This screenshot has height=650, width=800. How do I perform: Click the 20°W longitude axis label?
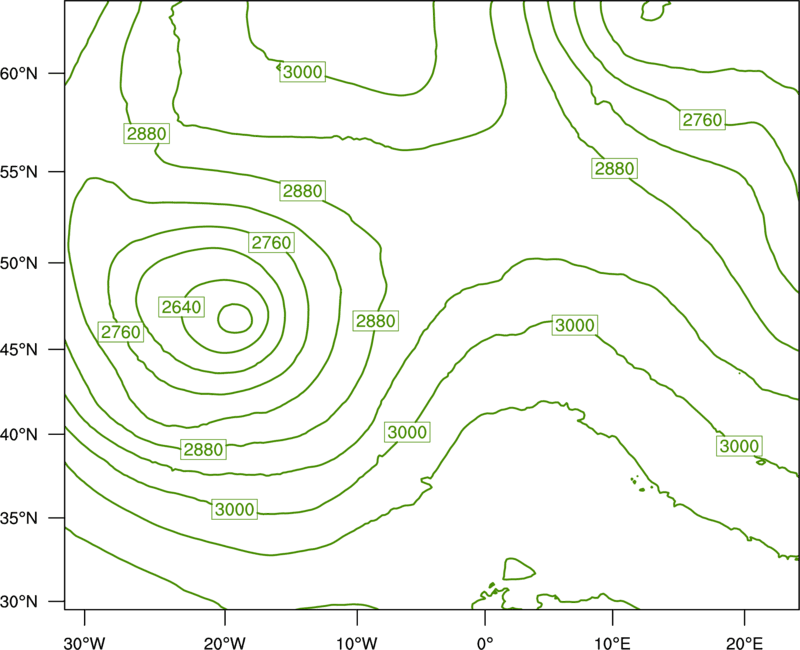point(224,643)
